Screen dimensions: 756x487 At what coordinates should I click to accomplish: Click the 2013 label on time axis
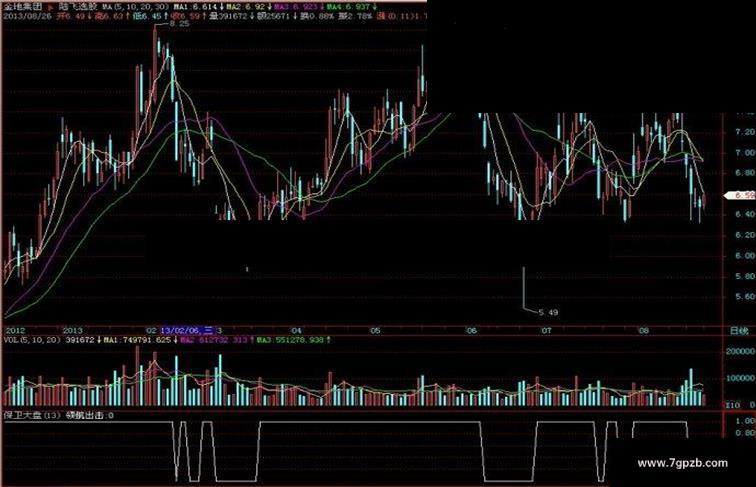click(x=73, y=331)
